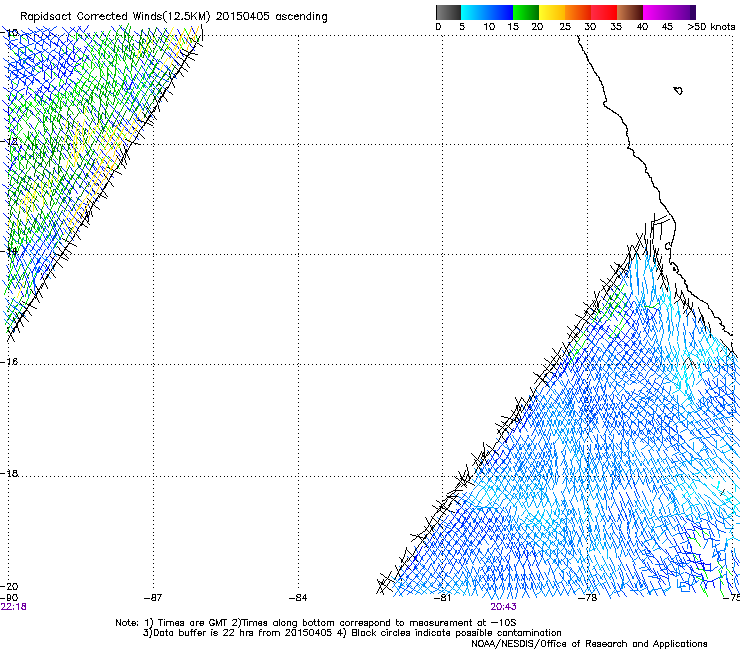
Task: Click the '-78' longitude axis label
Action: point(588,598)
